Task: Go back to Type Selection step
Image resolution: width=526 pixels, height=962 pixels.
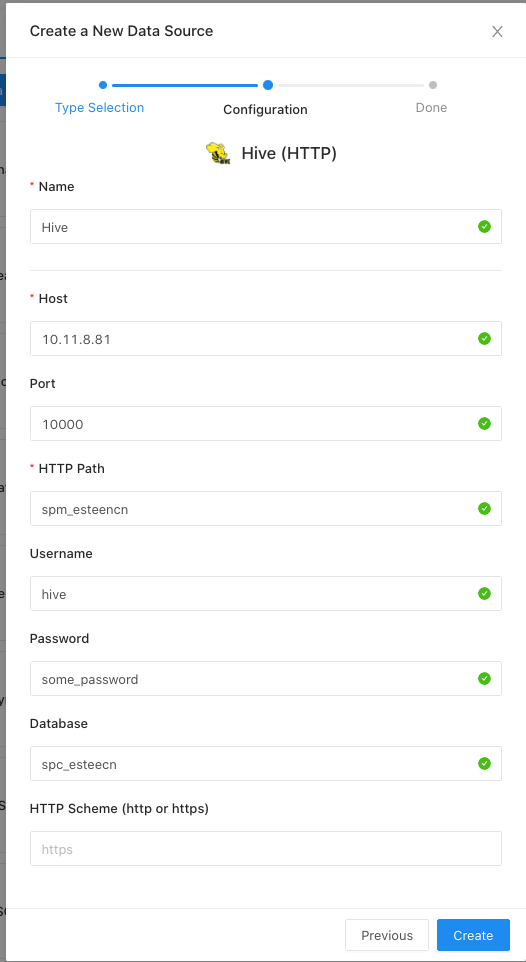Action: 99,108
